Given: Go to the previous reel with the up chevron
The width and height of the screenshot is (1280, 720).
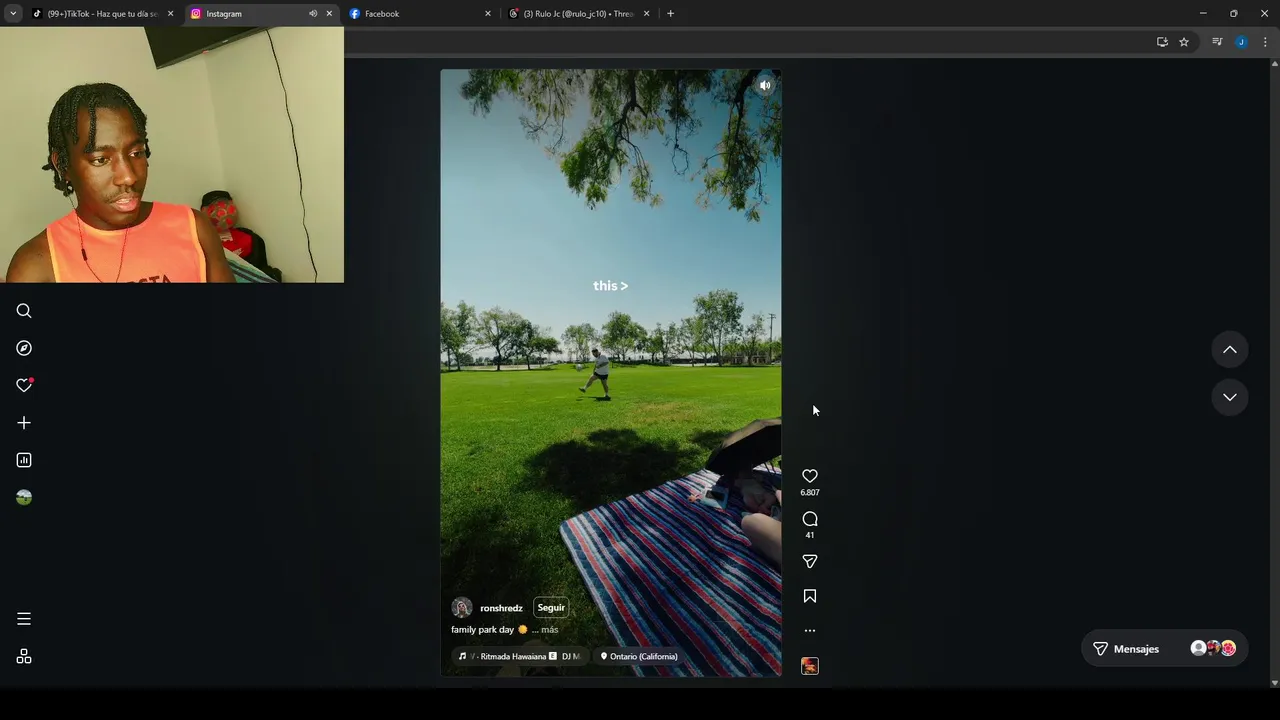Looking at the screenshot, I should pyautogui.click(x=1230, y=350).
